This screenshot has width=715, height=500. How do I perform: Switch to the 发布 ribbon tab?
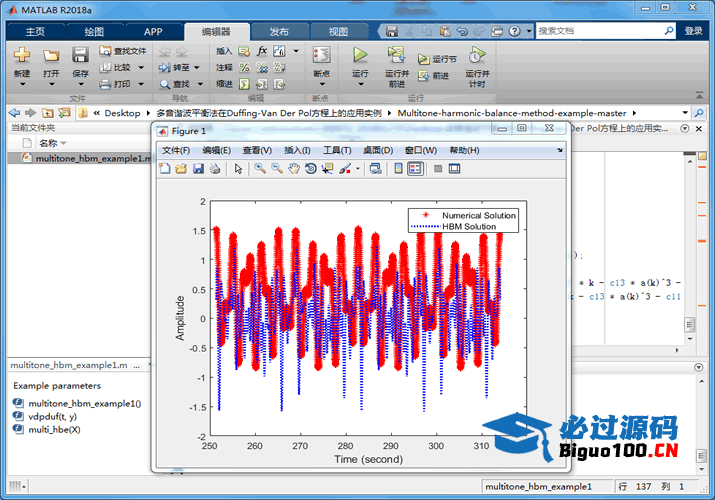tap(279, 31)
